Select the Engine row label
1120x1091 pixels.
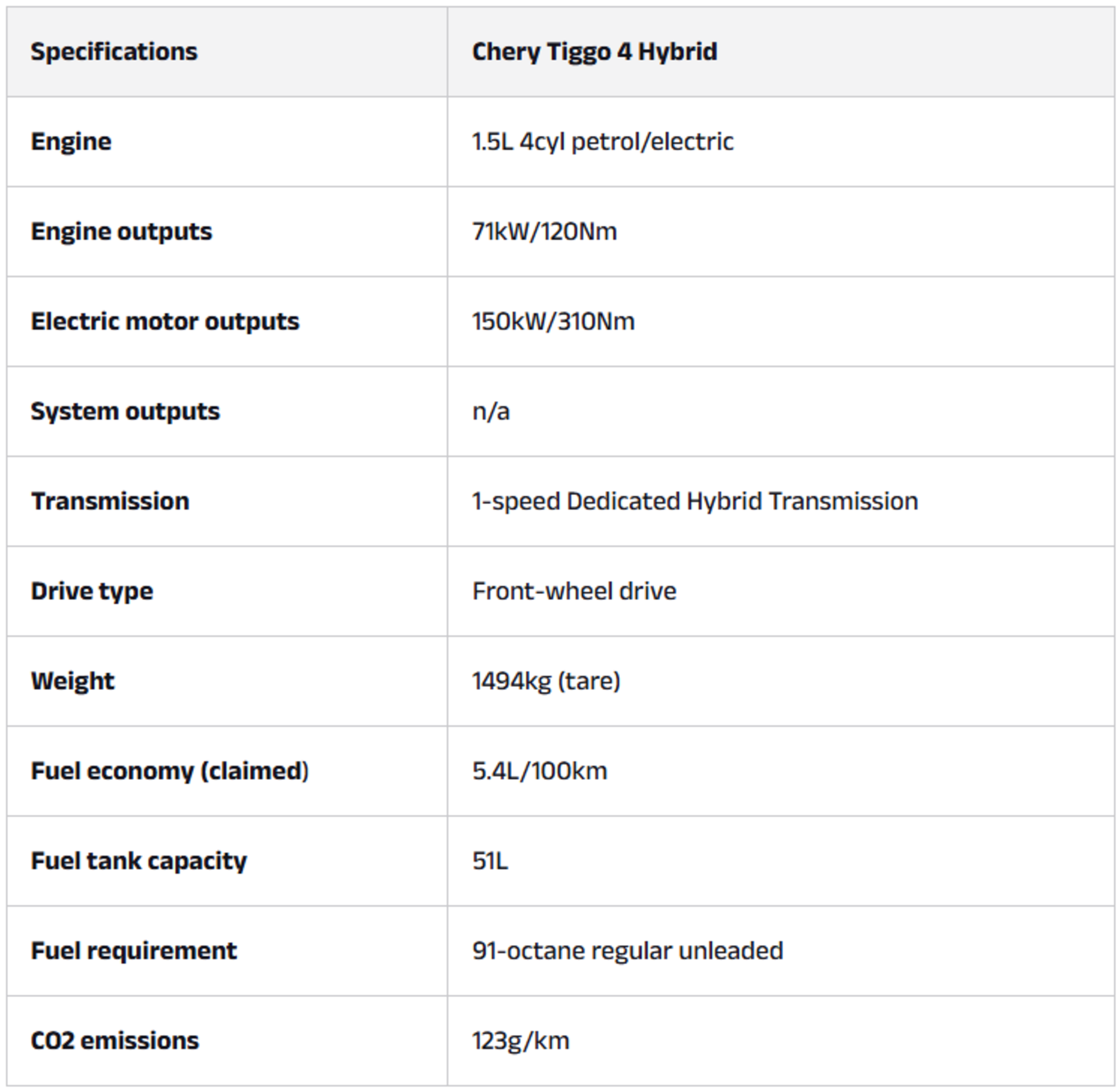[x=71, y=141]
